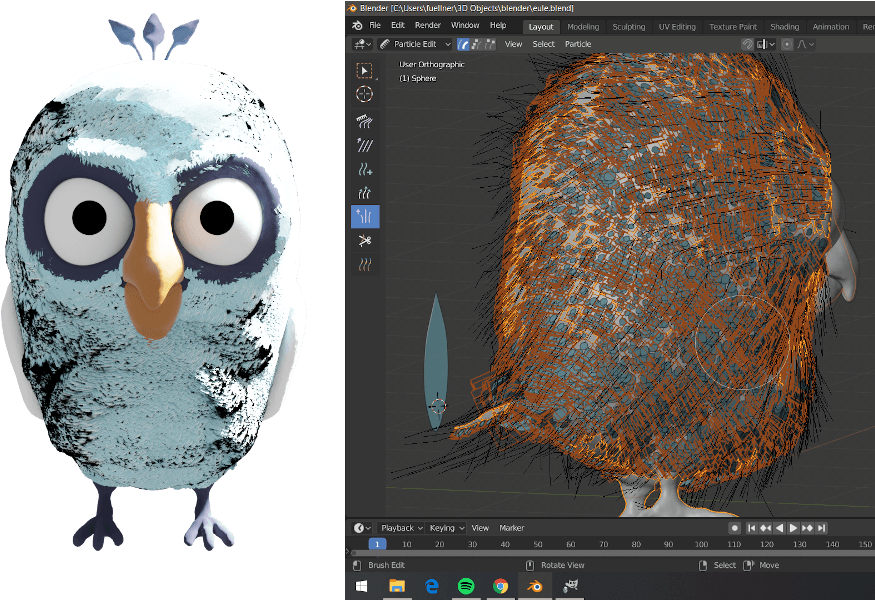Open the Render menu
The height and width of the screenshot is (600, 875).
click(x=428, y=25)
